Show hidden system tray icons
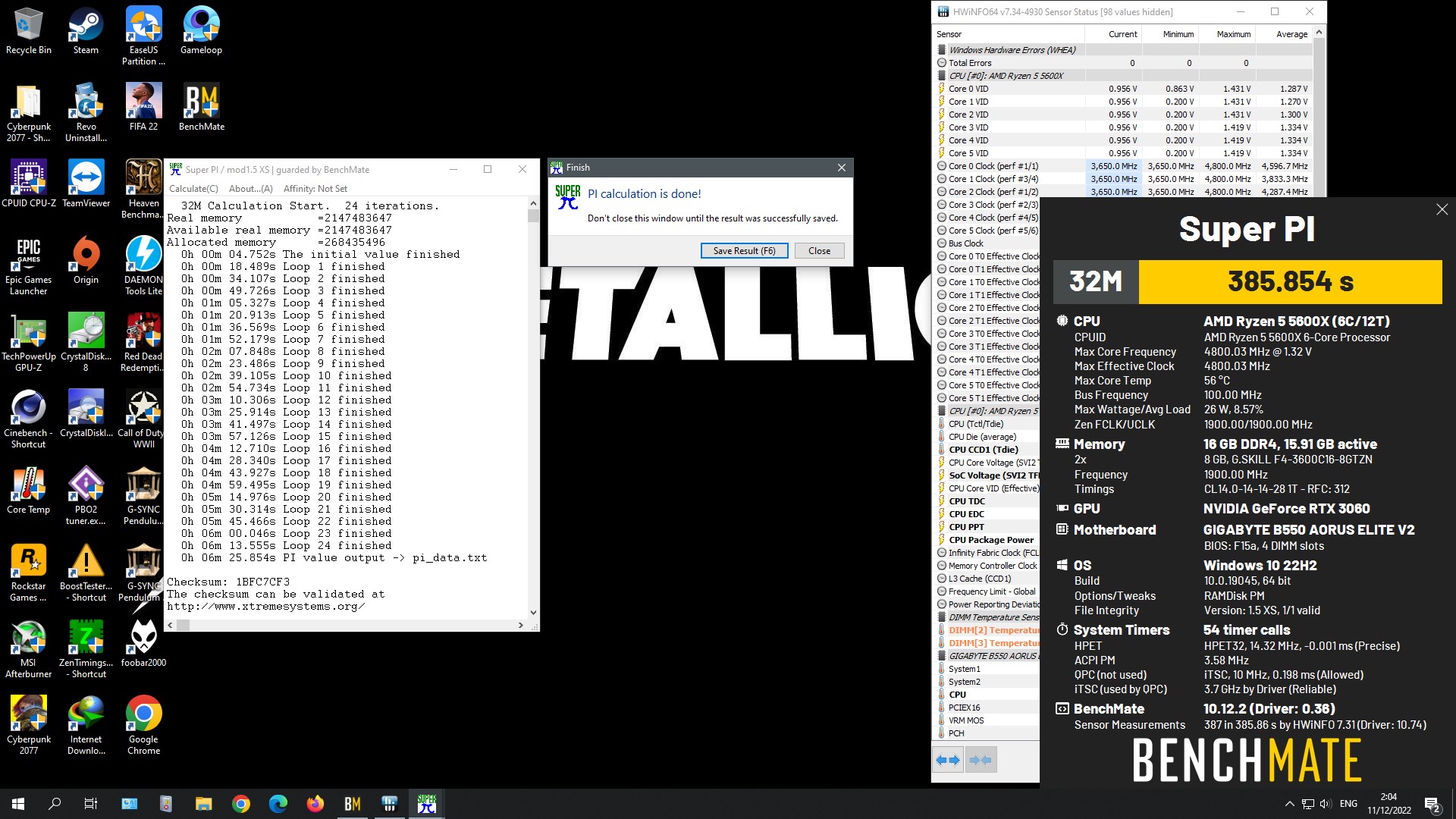The width and height of the screenshot is (1456, 819). click(1289, 804)
